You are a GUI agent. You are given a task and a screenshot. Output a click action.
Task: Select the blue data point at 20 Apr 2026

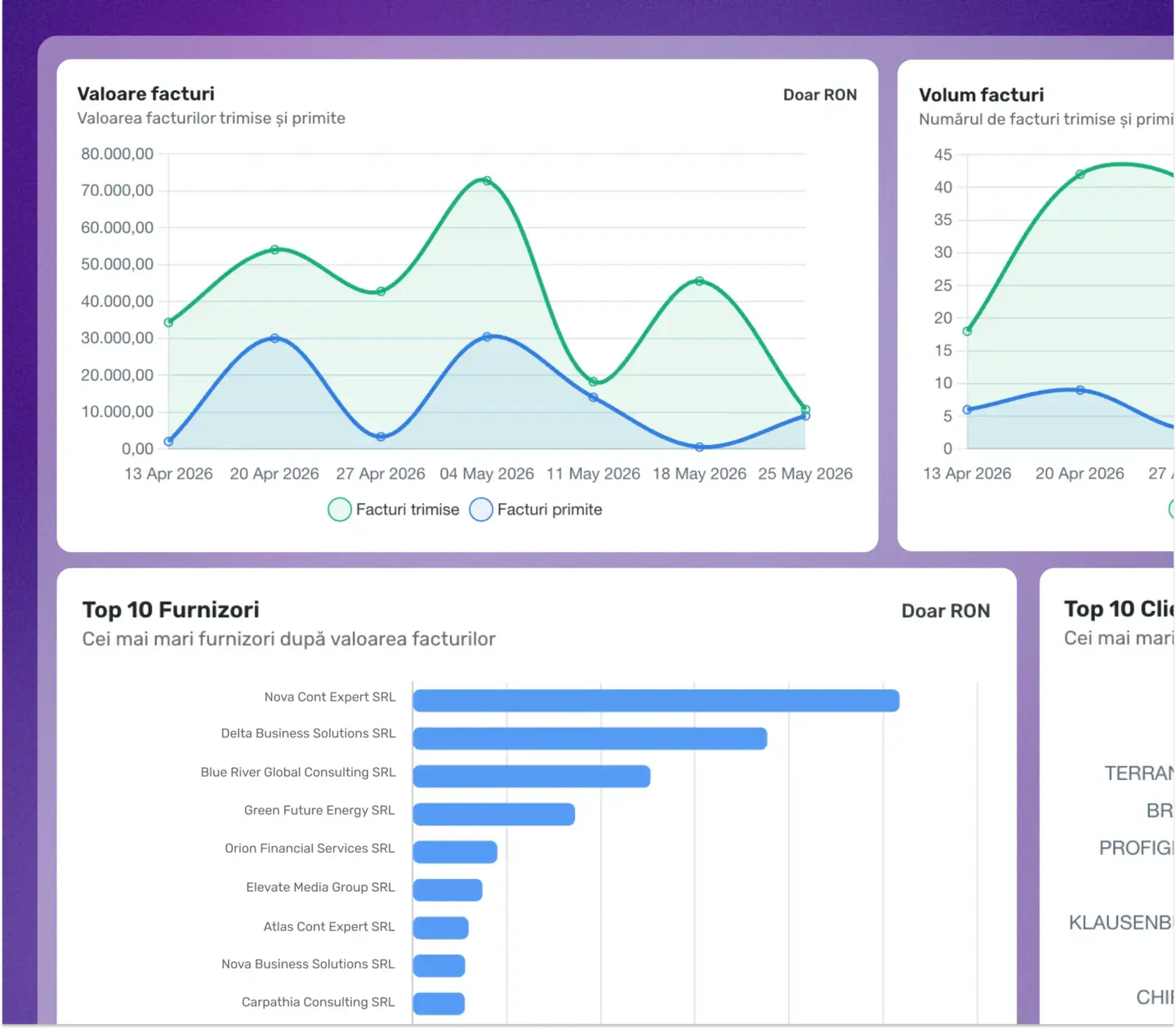tap(274, 338)
